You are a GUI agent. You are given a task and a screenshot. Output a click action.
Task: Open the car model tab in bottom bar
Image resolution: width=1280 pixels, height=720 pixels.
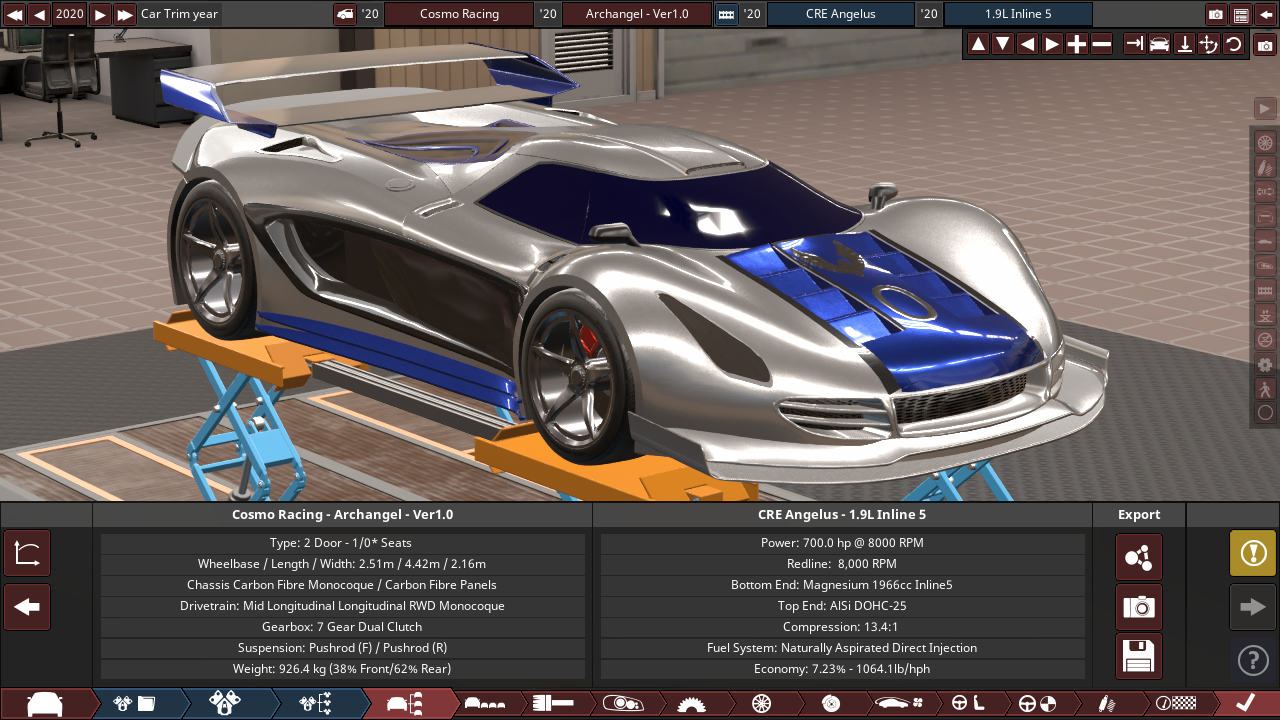pyautogui.click(x=46, y=704)
